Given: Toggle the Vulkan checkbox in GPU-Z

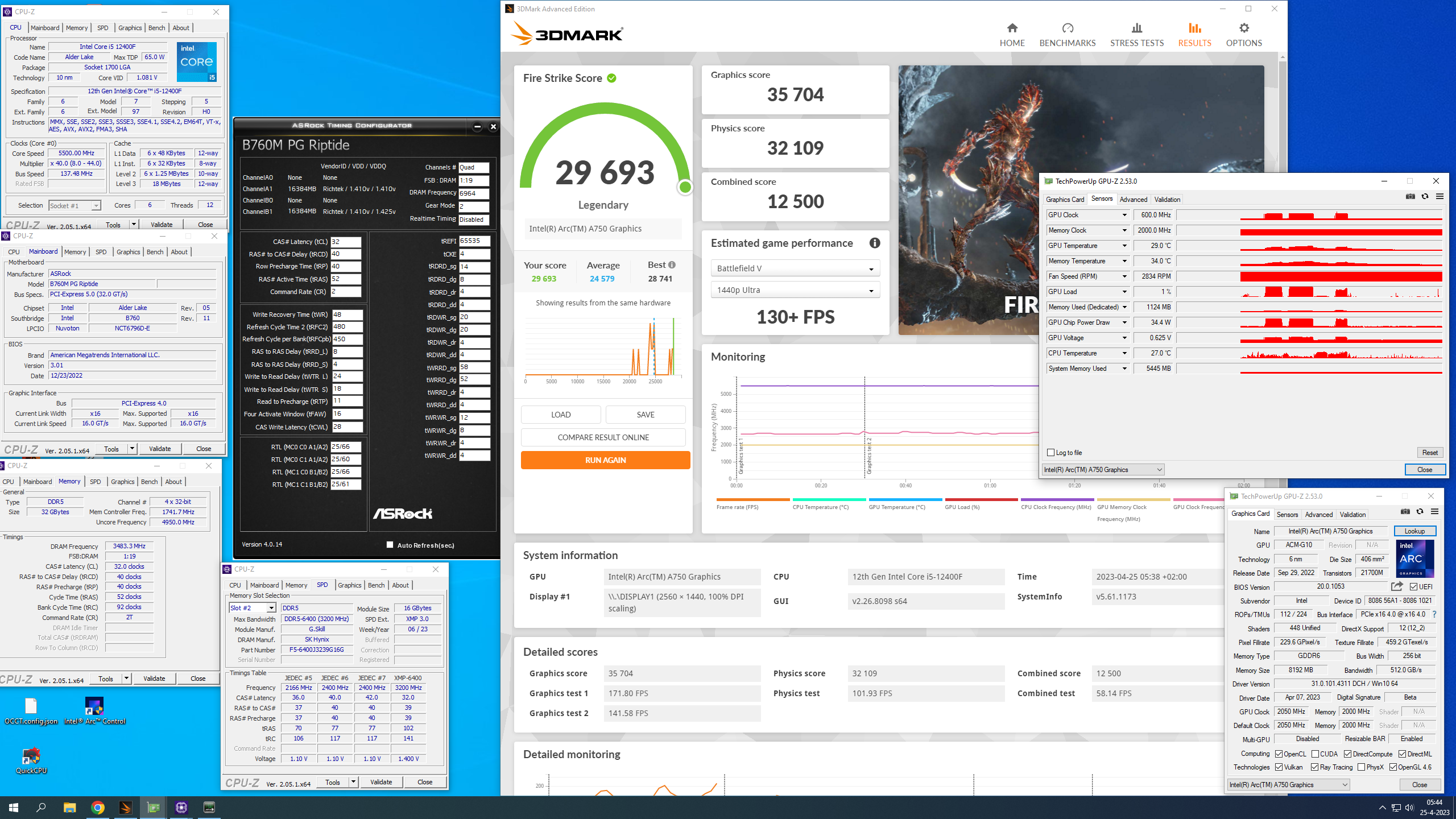Looking at the screenshot, I should tap(1279, 767).
